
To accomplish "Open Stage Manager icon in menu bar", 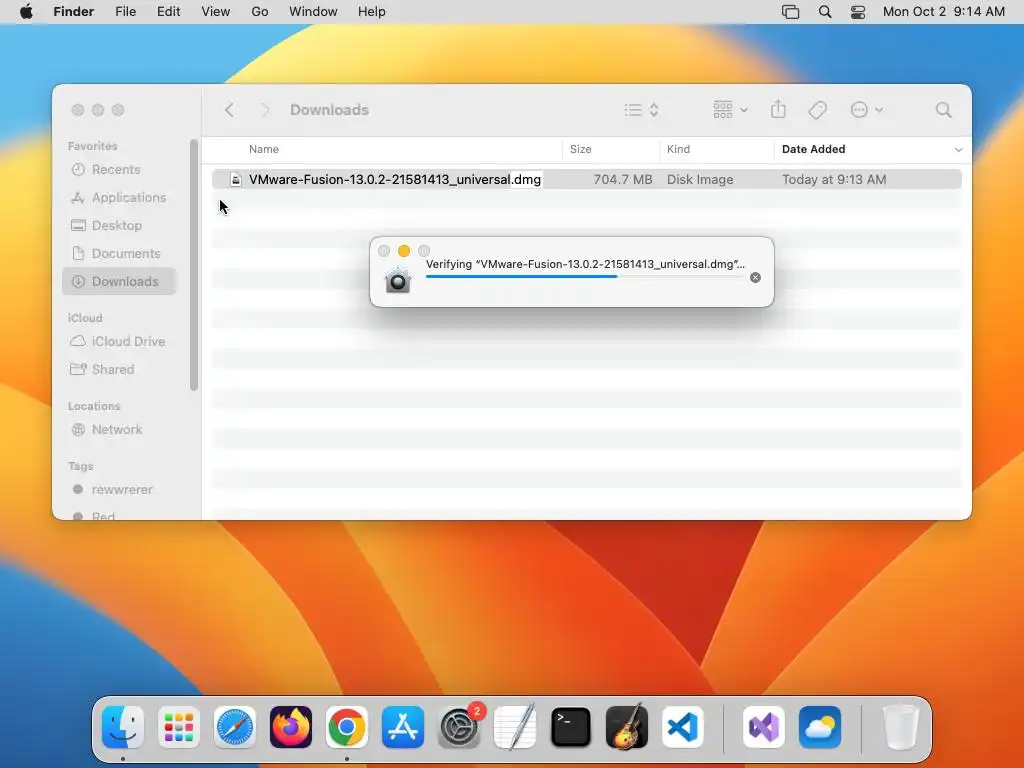I will [x=790, y=12].
